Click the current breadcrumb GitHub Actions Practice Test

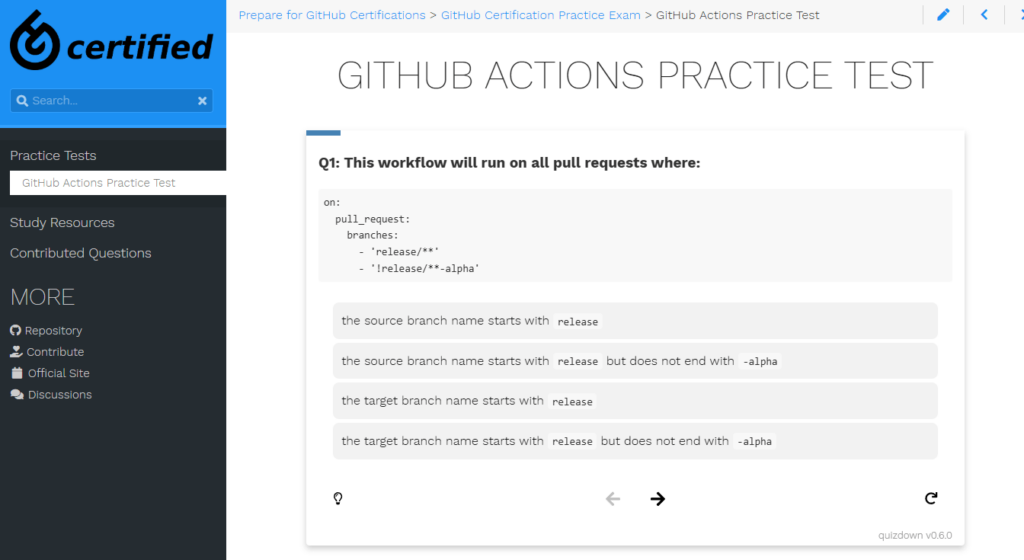click(x=737, y=15)
